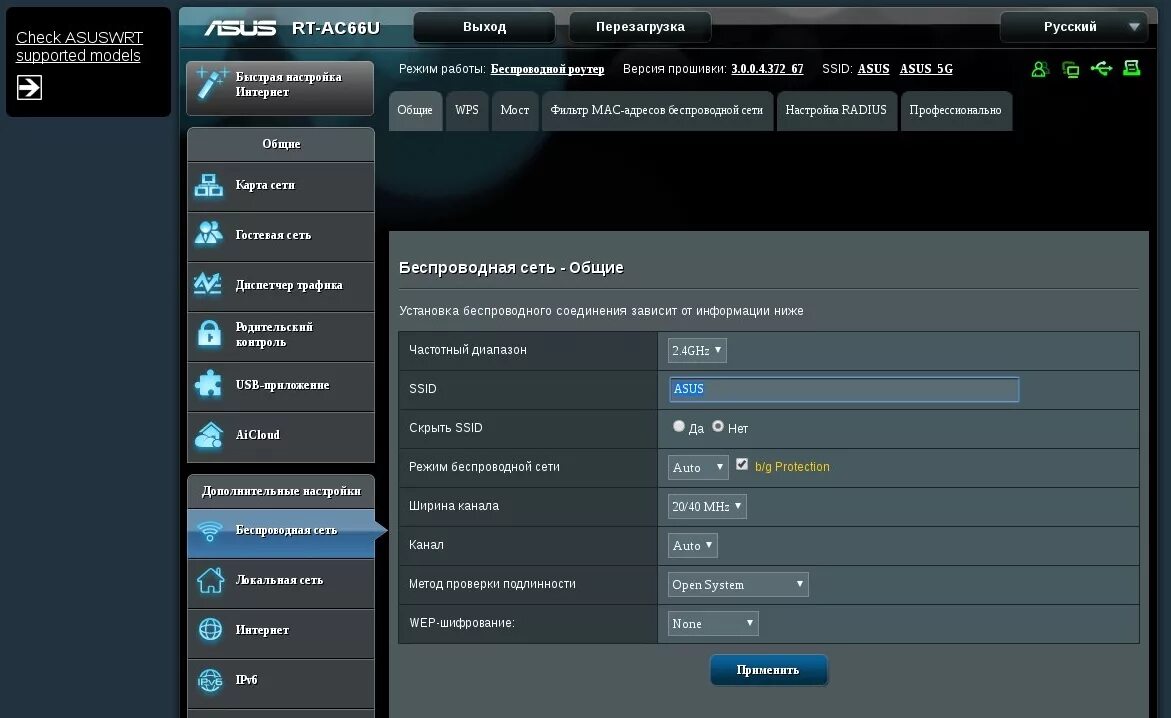This screenshot has width=1171, height=718.
Task: Click Быстрая настройка Интернет label
Action: click(x=288, y=84)
